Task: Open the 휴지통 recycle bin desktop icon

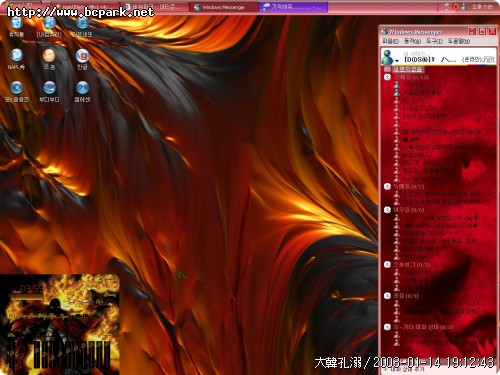Action: click(x=16, y=27)
